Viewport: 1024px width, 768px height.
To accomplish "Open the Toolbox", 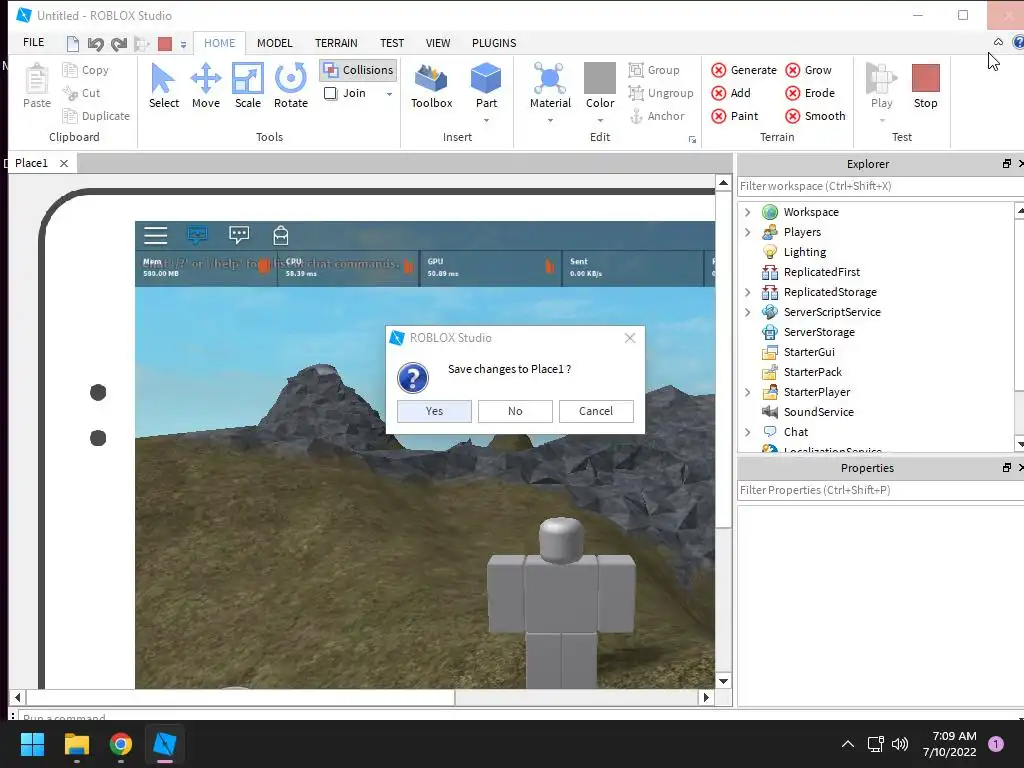I will [432, 86].
